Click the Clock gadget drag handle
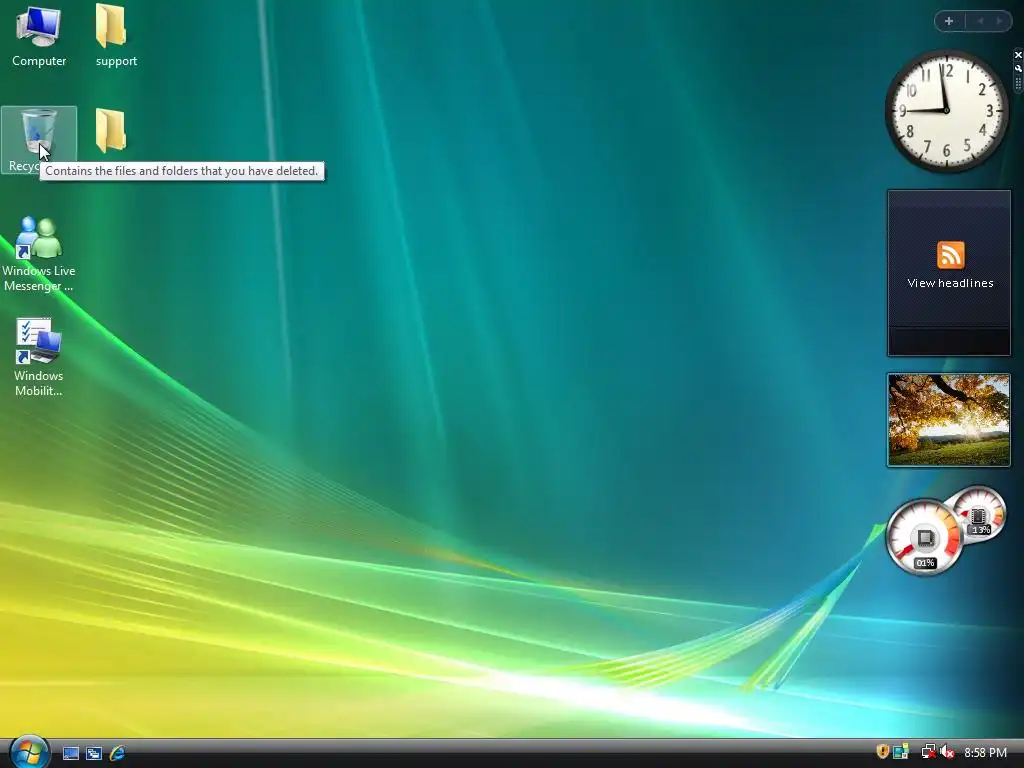Screen dimensions: 1024x768 click(1017, 84)
